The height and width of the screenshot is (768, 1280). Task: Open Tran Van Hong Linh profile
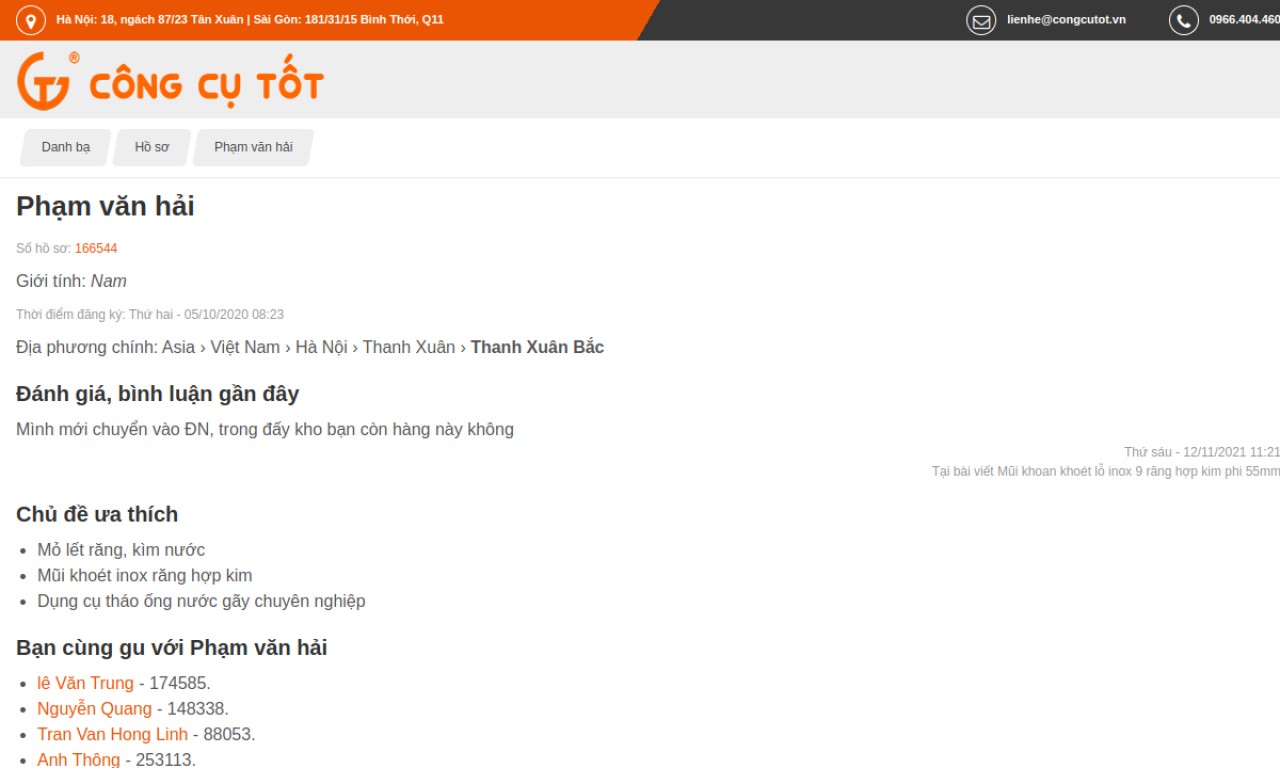click(112, 734)
